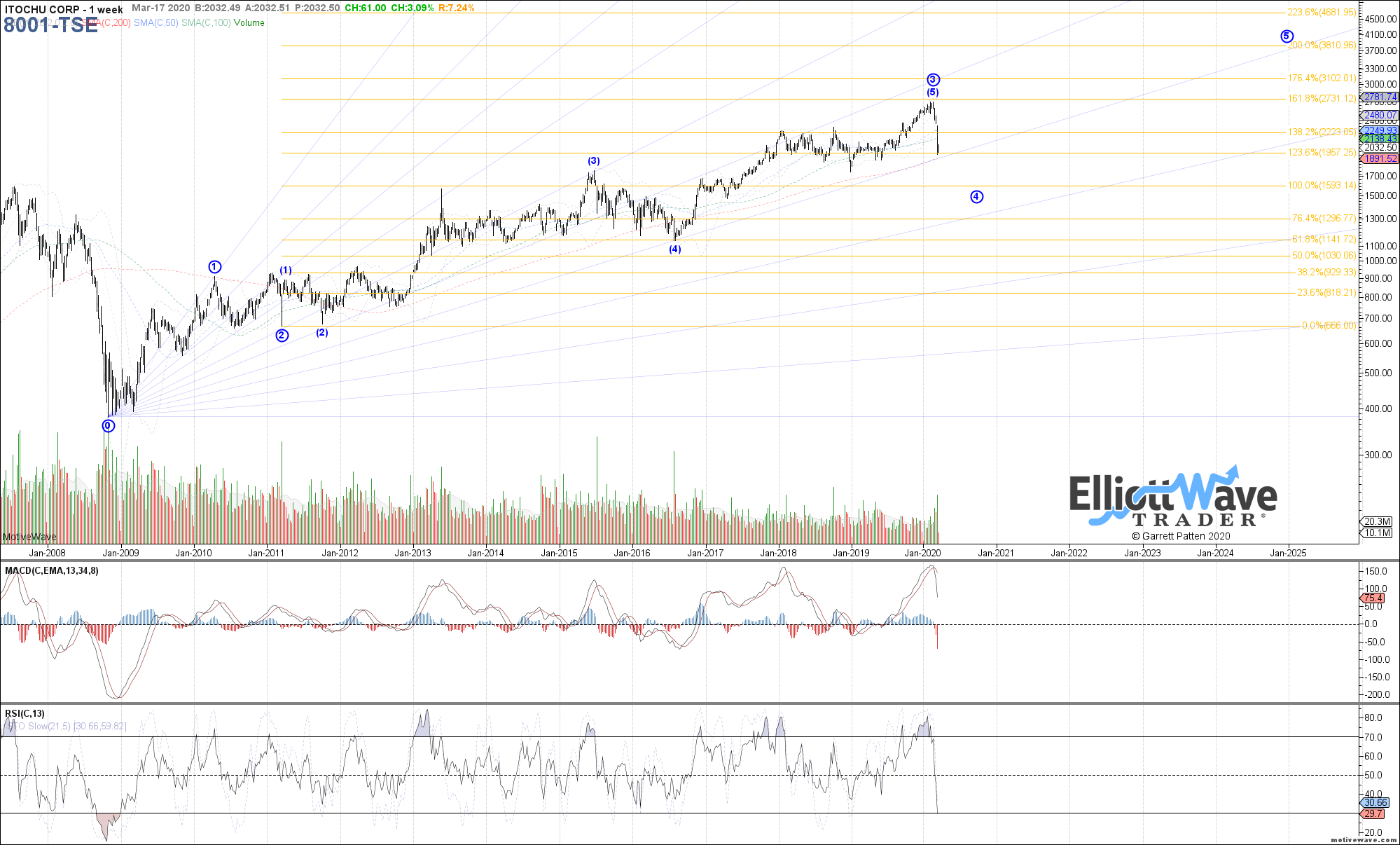The width and height of the screenshot is (1400, 845).
Task: Click the Jan-2025 date axis label
Action: pos(1288,553)
